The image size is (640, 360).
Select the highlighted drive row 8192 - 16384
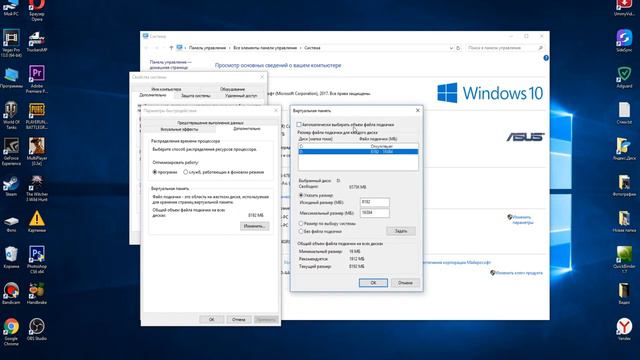358,151
